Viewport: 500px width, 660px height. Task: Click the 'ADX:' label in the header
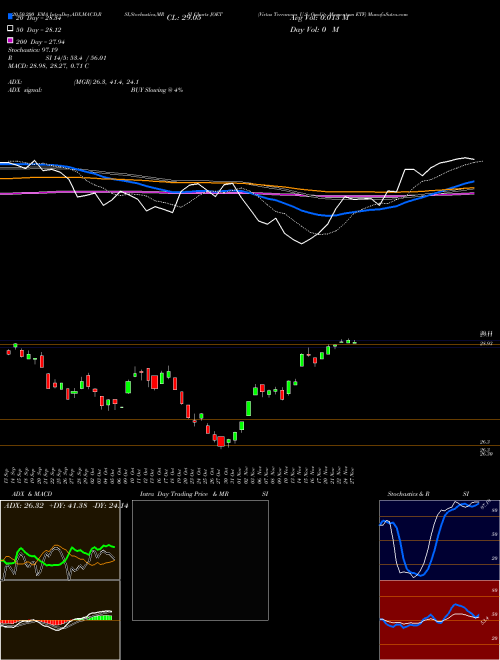click(x=15, y=82)
